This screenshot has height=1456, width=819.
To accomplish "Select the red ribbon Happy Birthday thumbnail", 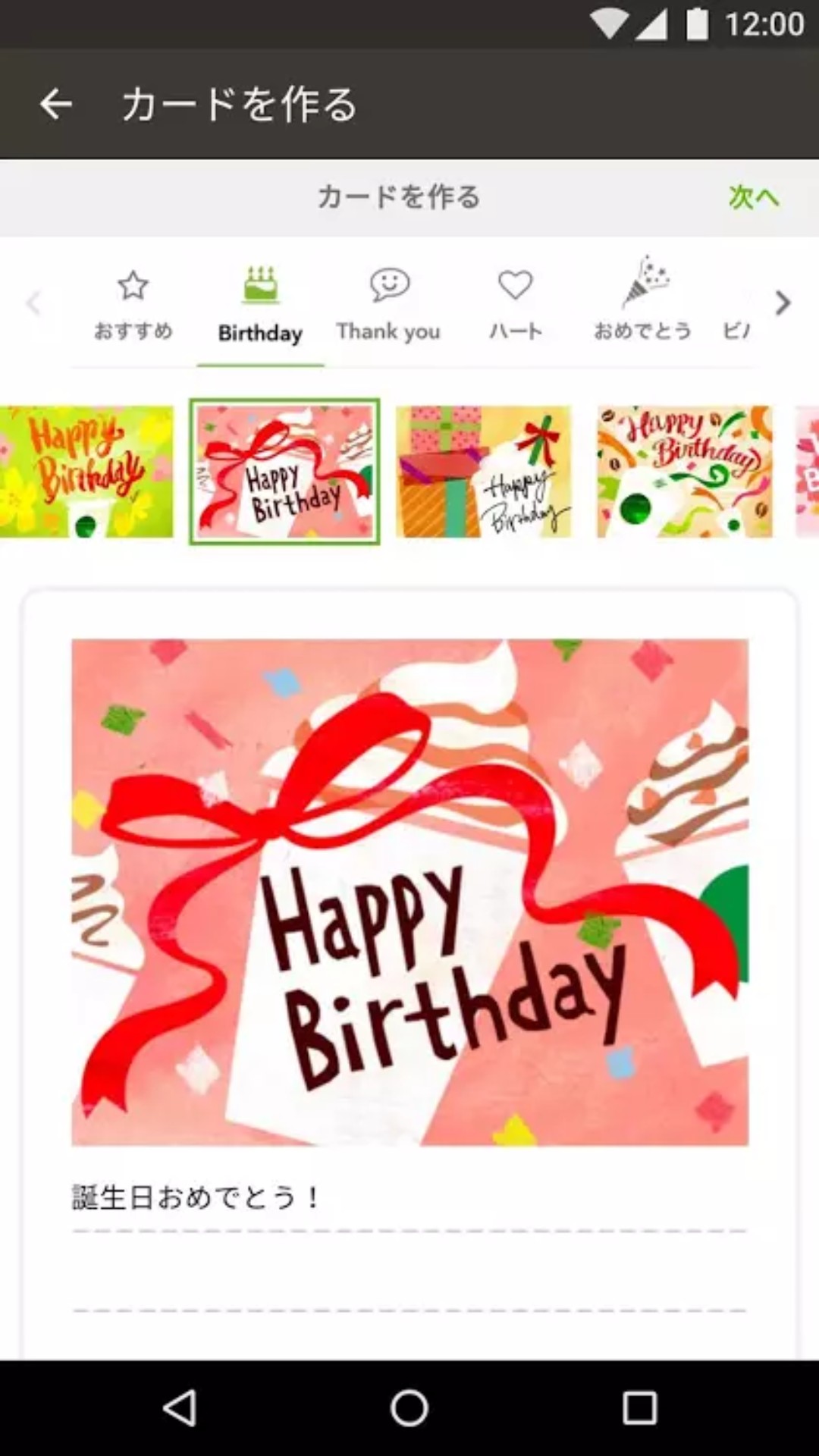I will coord(284,472).
